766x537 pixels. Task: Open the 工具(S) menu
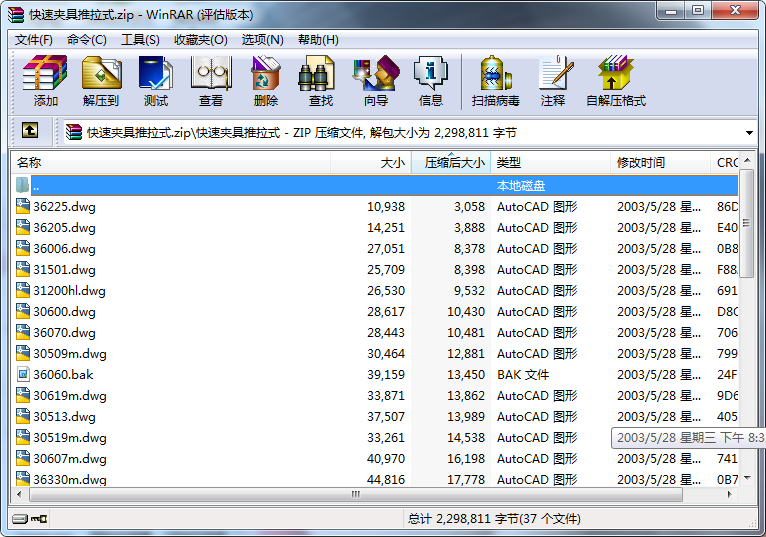[140, 40]
